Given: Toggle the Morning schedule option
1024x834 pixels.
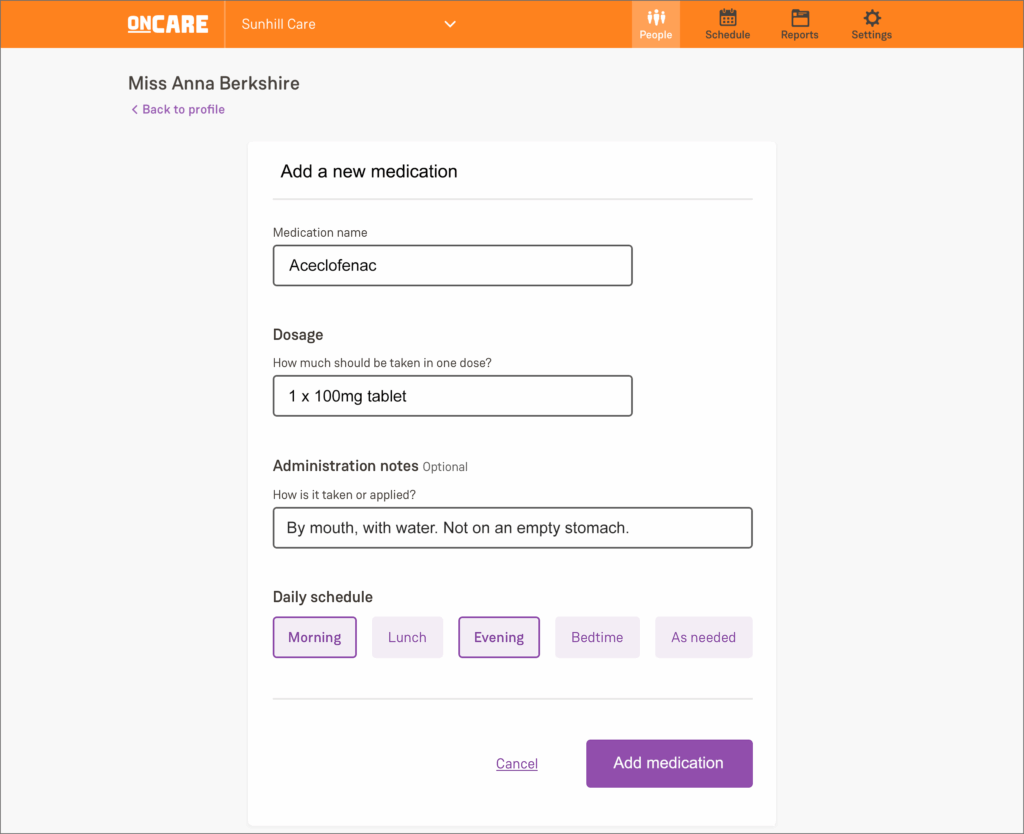Looking at the screenshot, I should 314,637.
